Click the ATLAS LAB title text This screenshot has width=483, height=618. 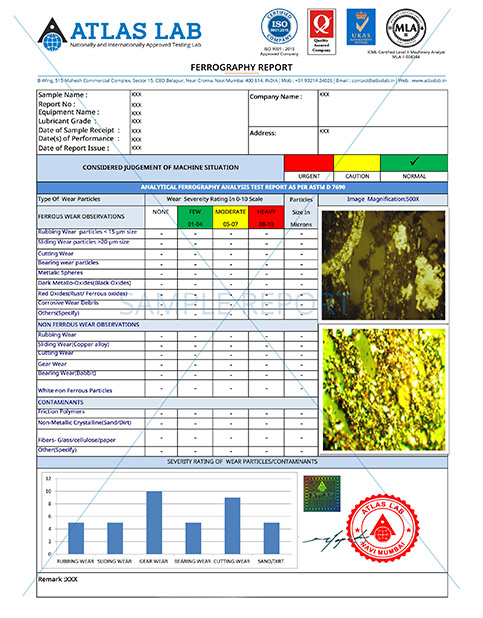[136, 31]
